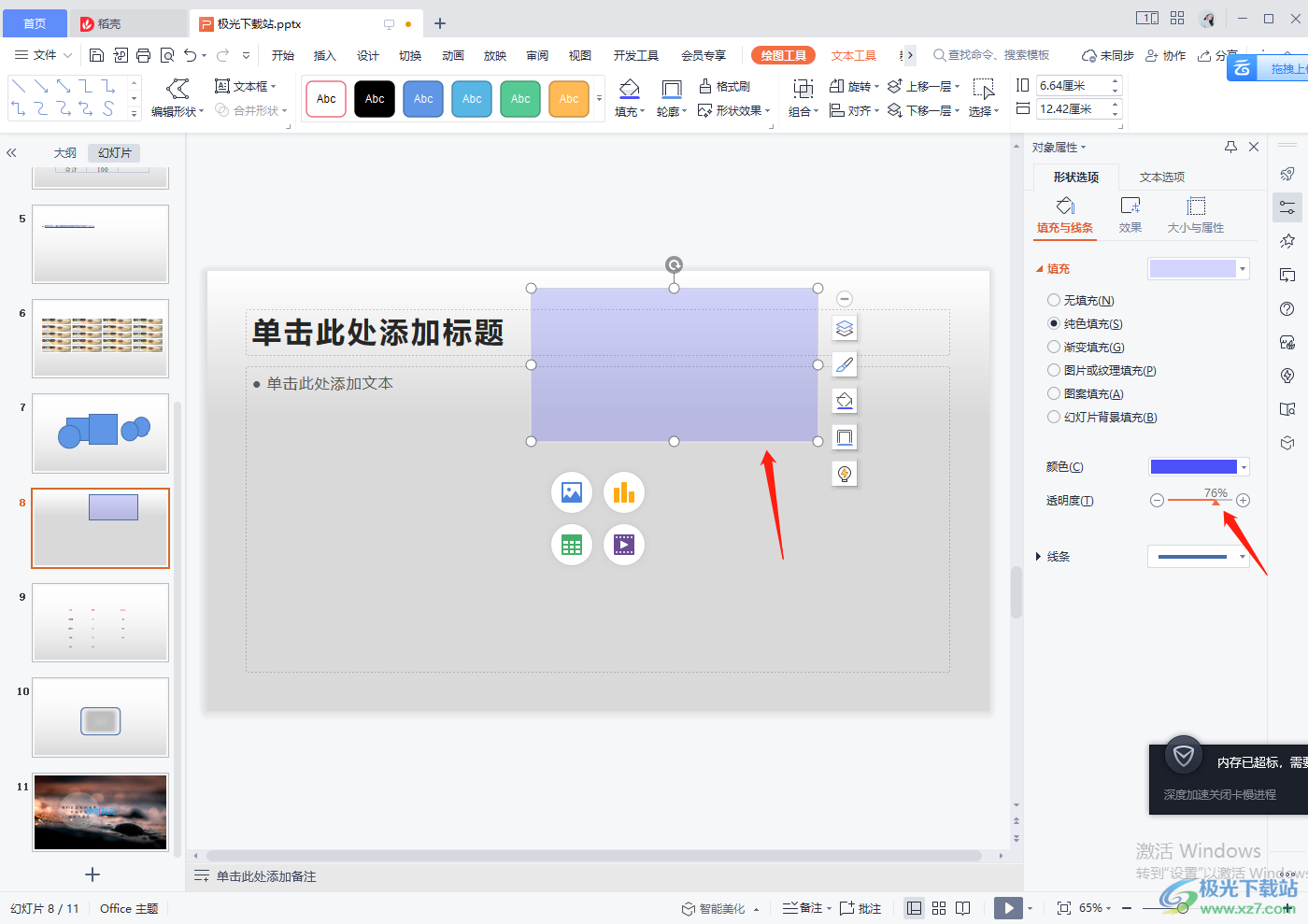1308x924 pixels.
Task: Open the File menu
Action: pyautogui.click(x=44, y=55)
